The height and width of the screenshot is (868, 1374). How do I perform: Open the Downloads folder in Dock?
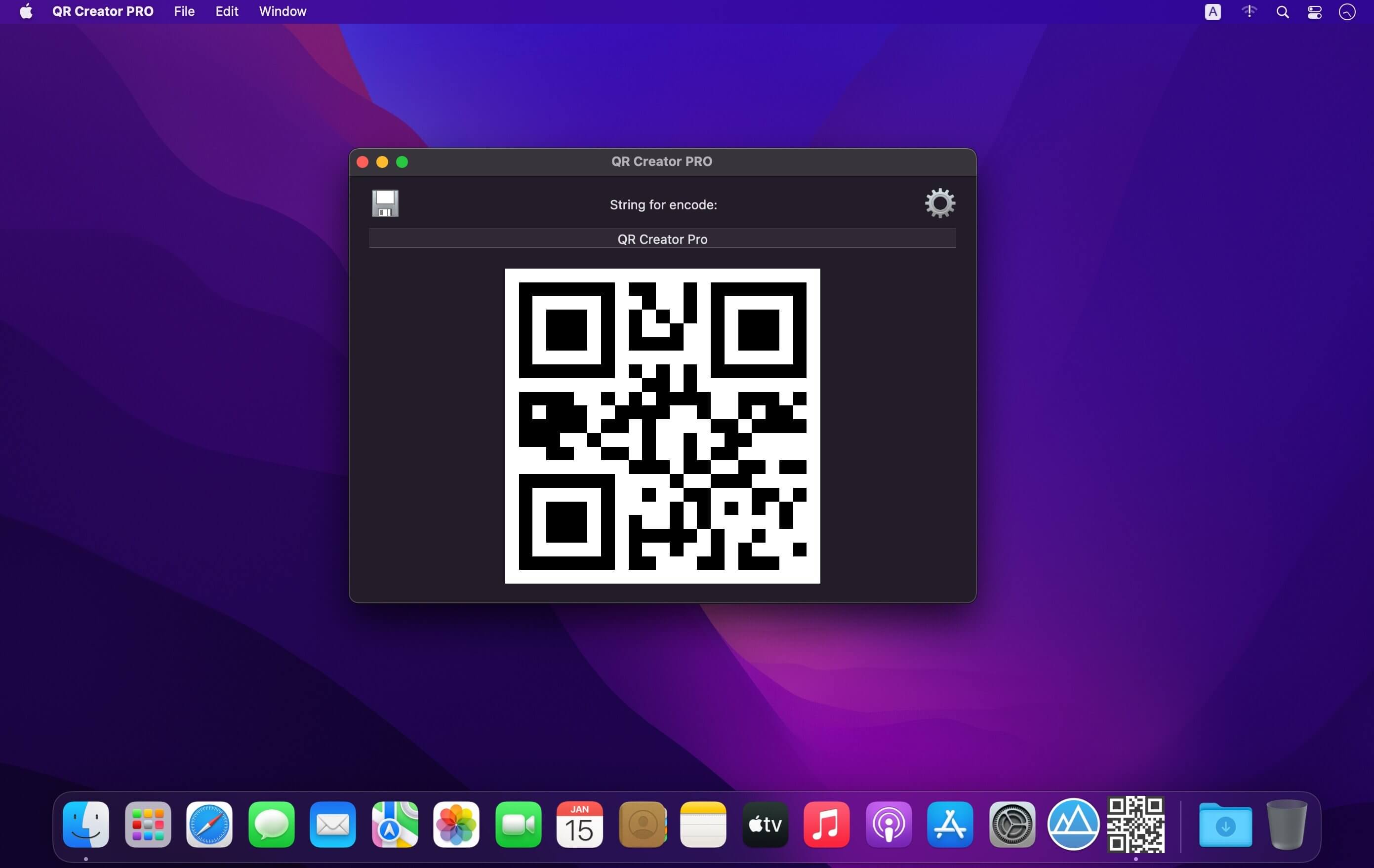pos(1226,825)
